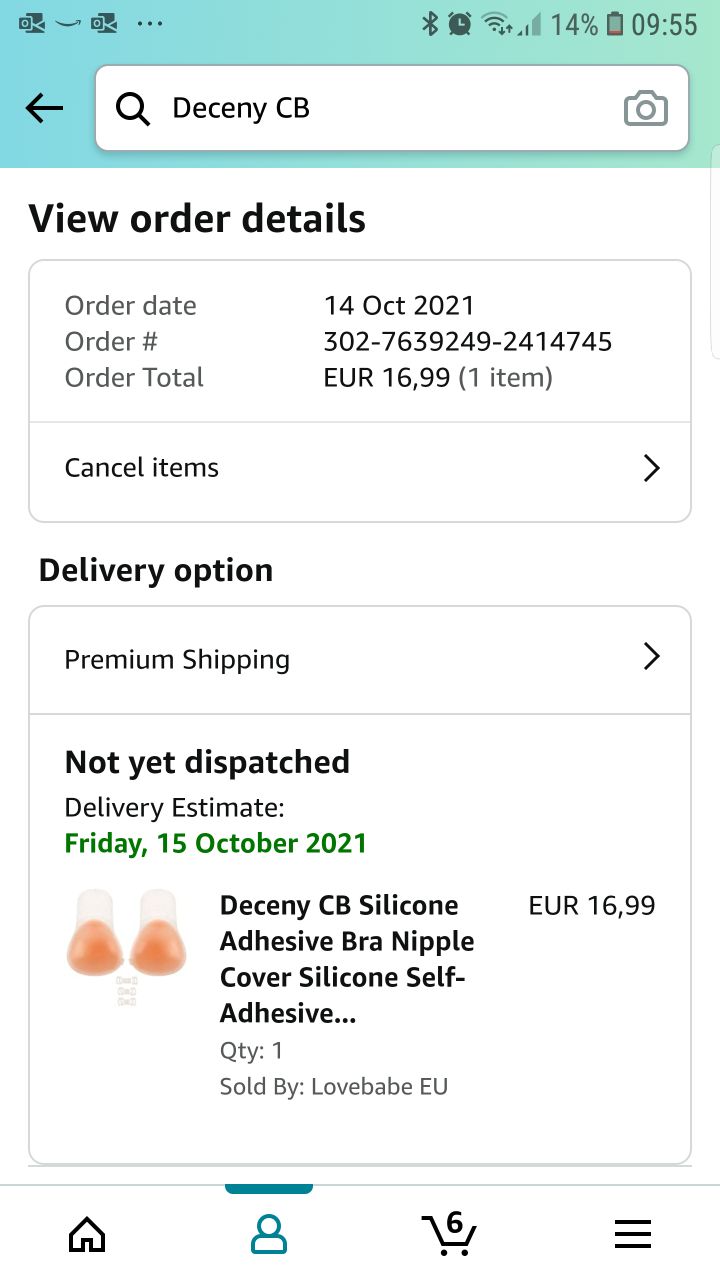Tap the alarm clock status icon
Image resolution: width=720 pixels, height=1280 pixels.
(x=460, y=24)
